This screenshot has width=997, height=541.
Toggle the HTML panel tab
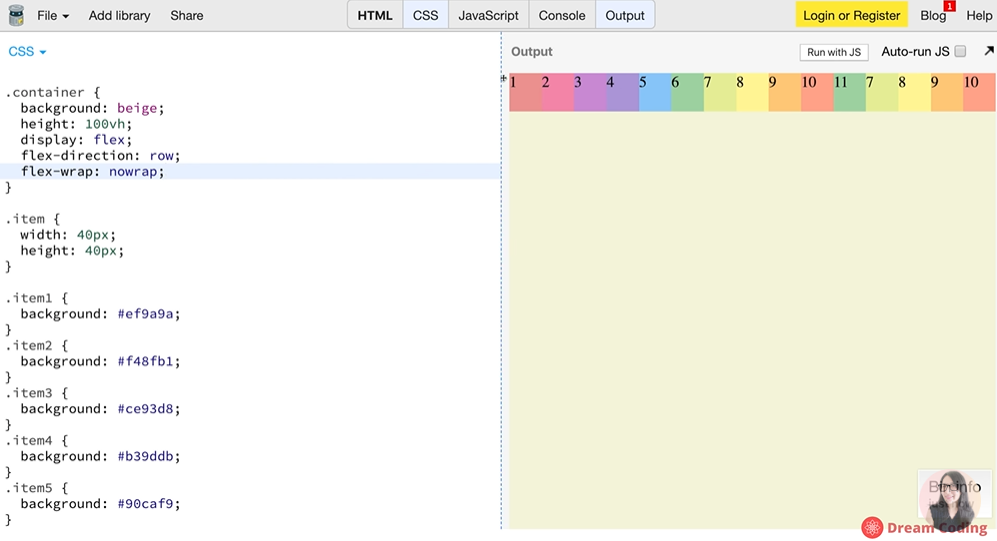pyautogui.click(x=375, y=15)
